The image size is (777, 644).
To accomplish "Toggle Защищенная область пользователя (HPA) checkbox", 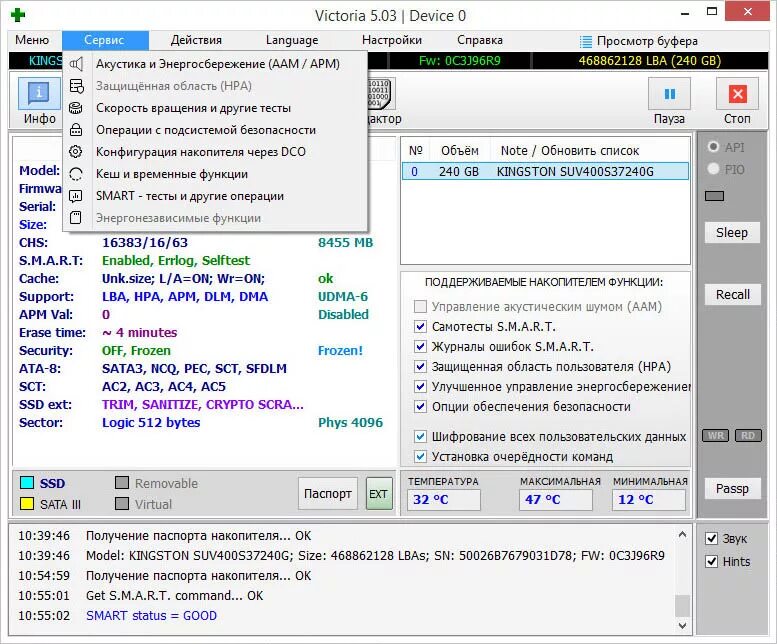I will pyautogui.click(x=420, y=367).
